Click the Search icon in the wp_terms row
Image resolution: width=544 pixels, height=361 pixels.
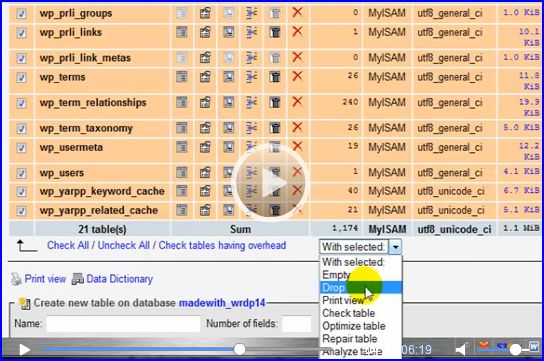(x=228, y=77)
